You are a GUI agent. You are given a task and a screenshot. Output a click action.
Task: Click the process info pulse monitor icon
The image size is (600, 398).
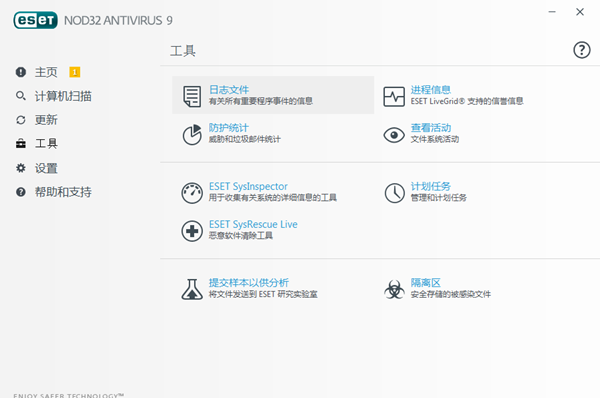(x=394, y=96)
